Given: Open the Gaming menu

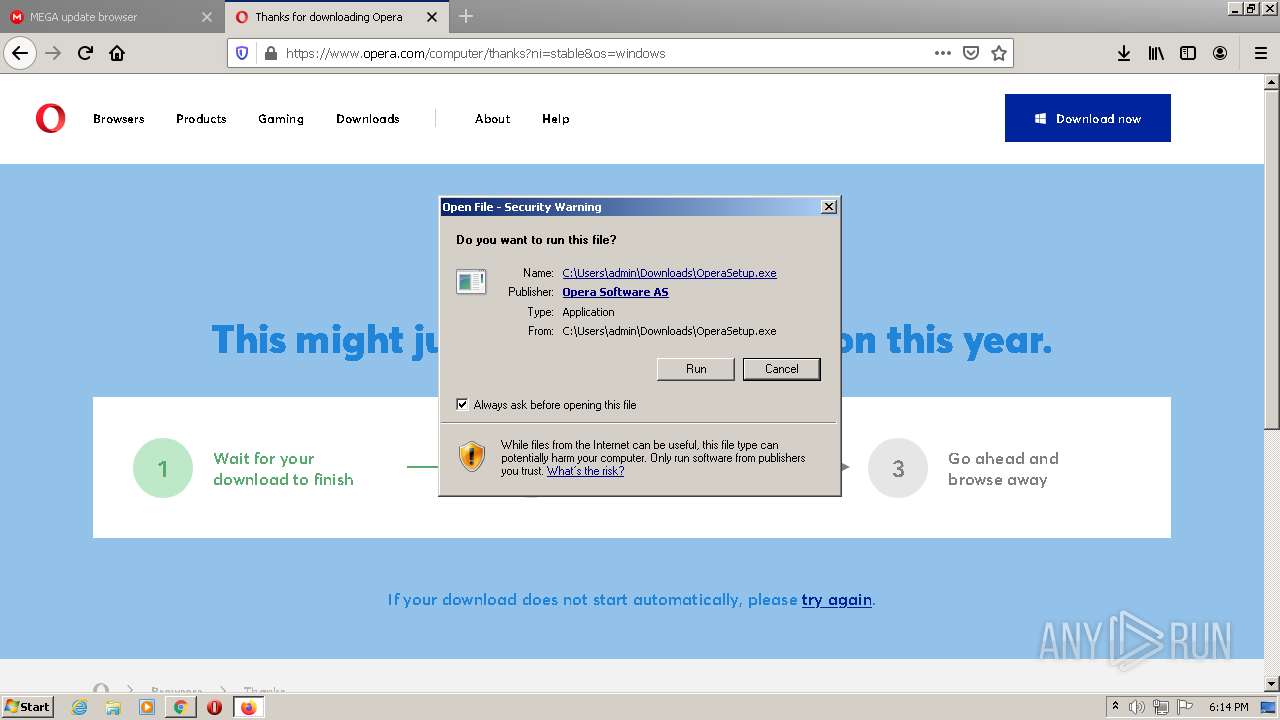Looking at the screenshot, I should [281, 119].
